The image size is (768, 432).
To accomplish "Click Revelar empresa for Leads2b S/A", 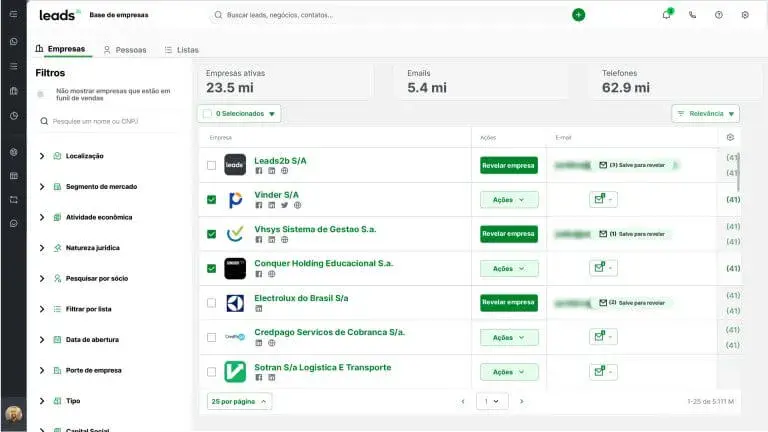I will pos(508,165).
